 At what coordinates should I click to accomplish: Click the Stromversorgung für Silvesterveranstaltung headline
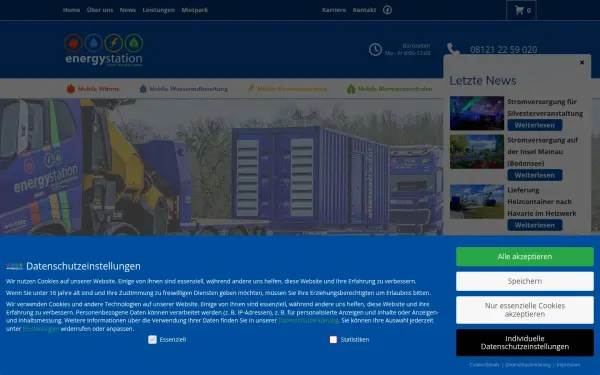tap(545, 108)
